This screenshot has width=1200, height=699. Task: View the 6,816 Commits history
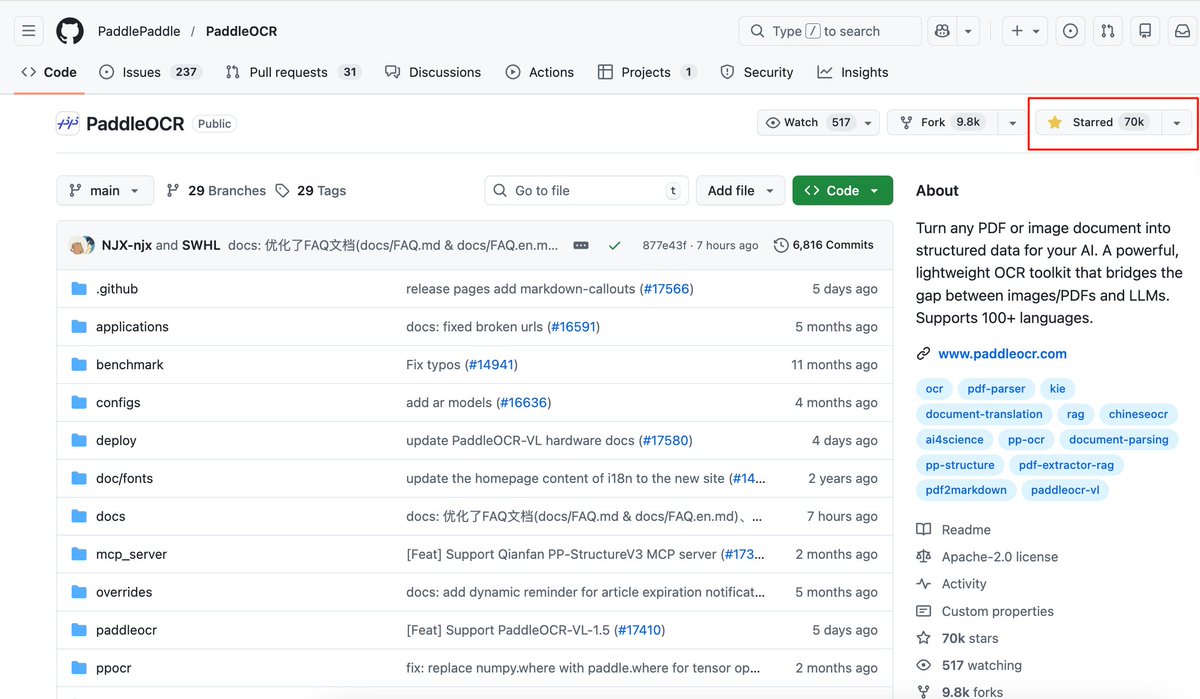click(x=823, y=245)
